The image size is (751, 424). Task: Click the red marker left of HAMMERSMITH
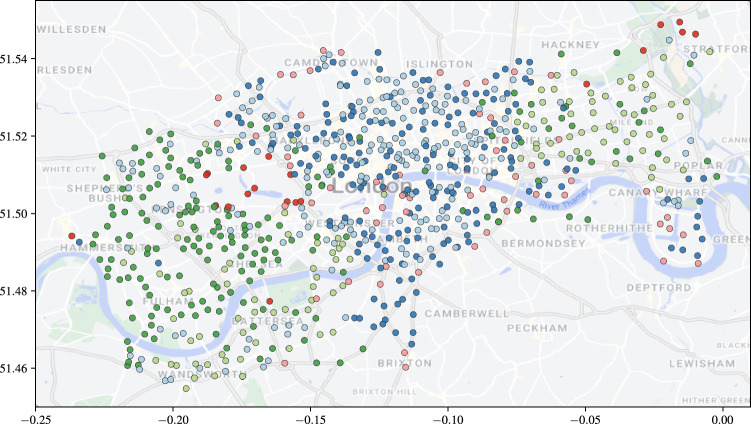tap(72, 236)
